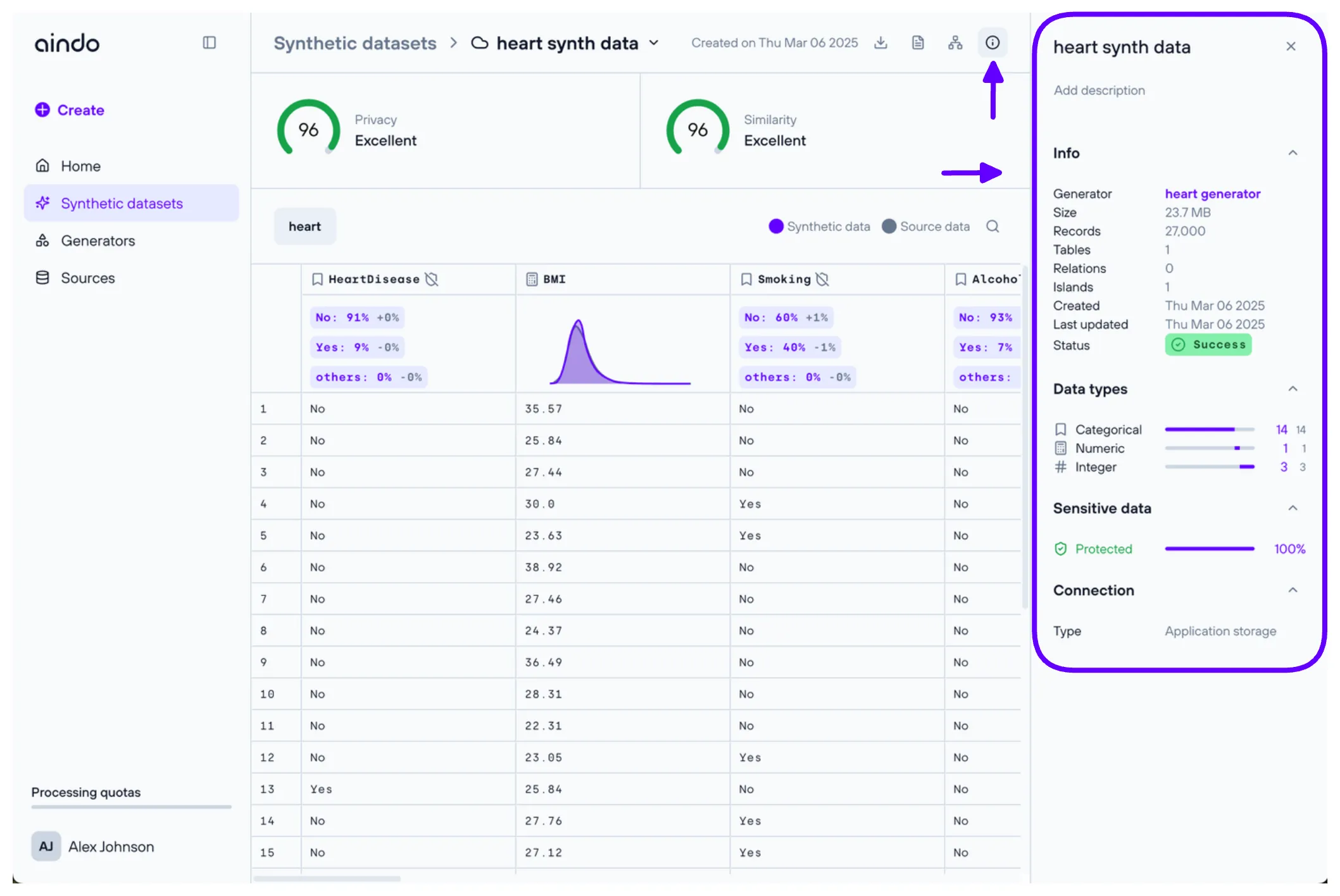The image size is (1340, 896).
Task: Open the heart generator link
Action: tap(1212, 194)
